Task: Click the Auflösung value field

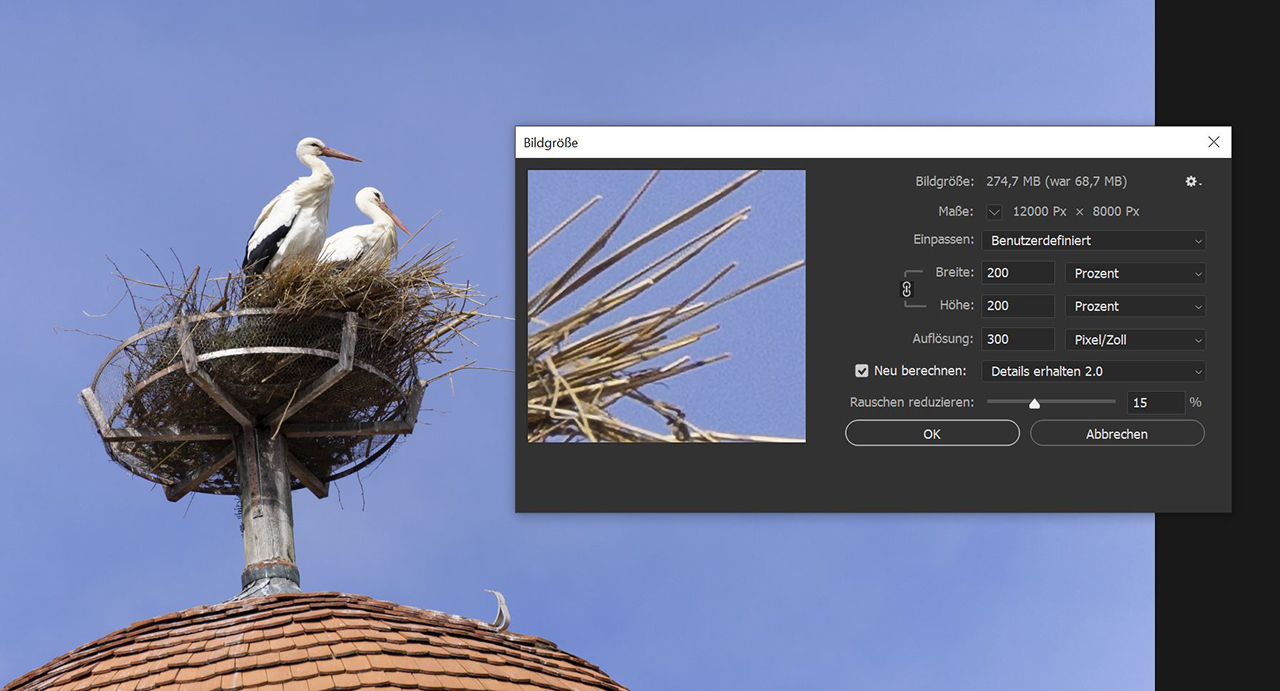Action: pyautogui.click(x=1017, y=340)
